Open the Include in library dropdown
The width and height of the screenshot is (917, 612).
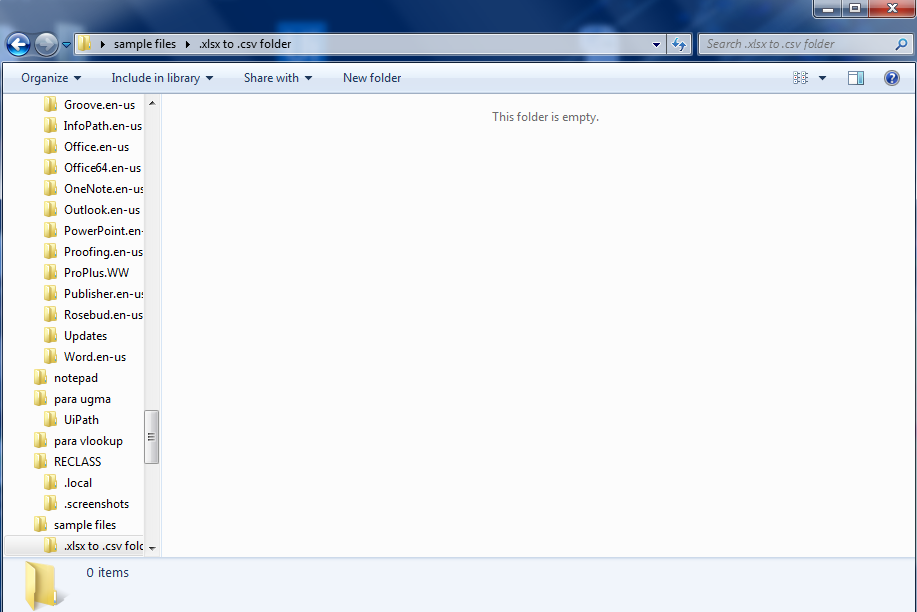[x=161, y=77]
